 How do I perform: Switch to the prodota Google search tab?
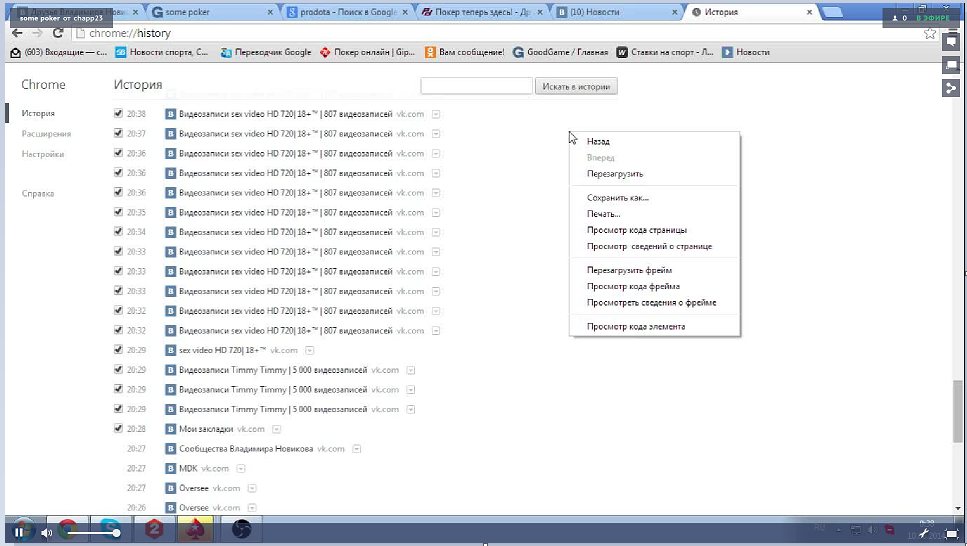(x=348, y=12)
